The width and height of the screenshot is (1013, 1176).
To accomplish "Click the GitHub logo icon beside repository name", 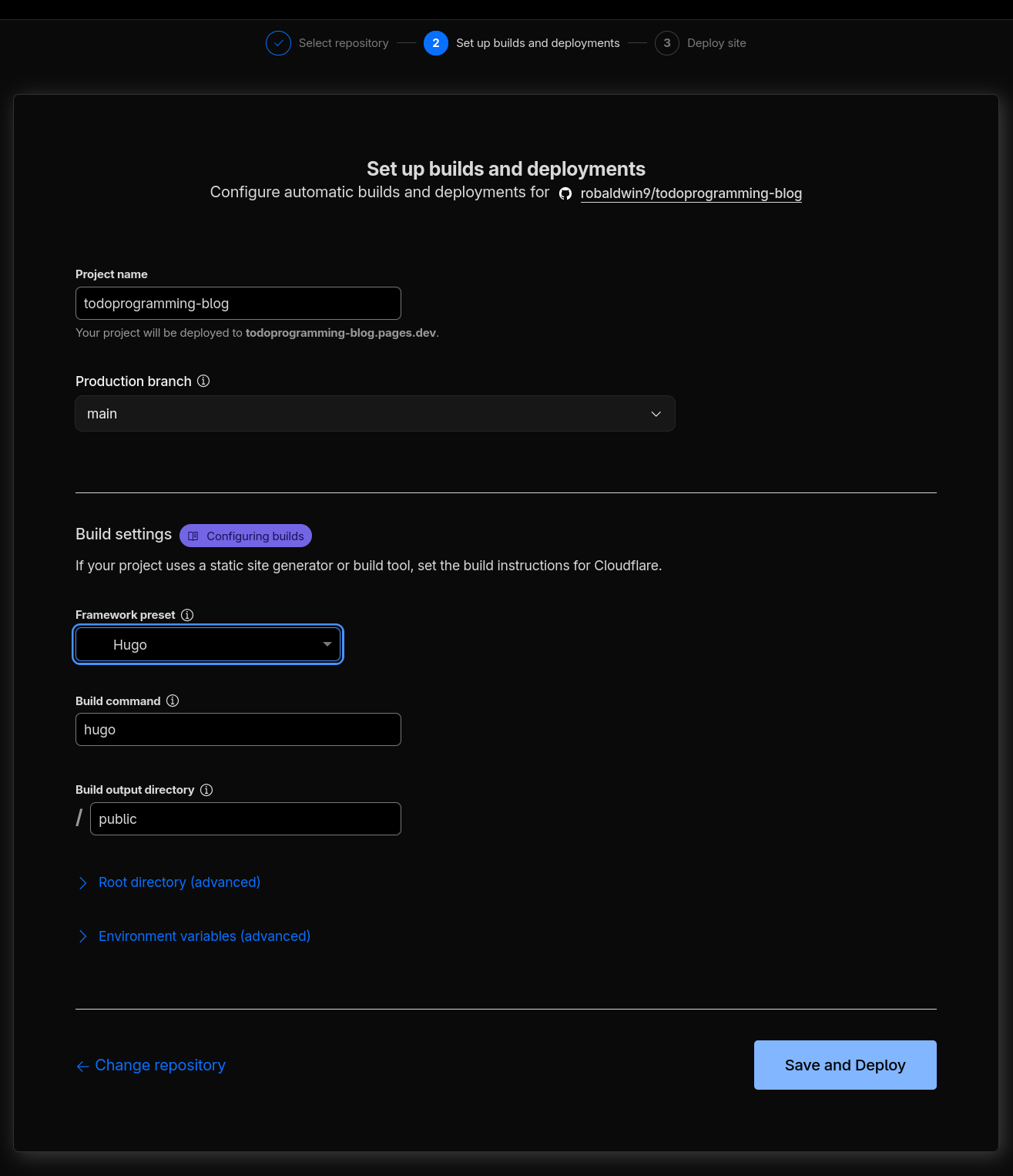I will coord(565,193).
